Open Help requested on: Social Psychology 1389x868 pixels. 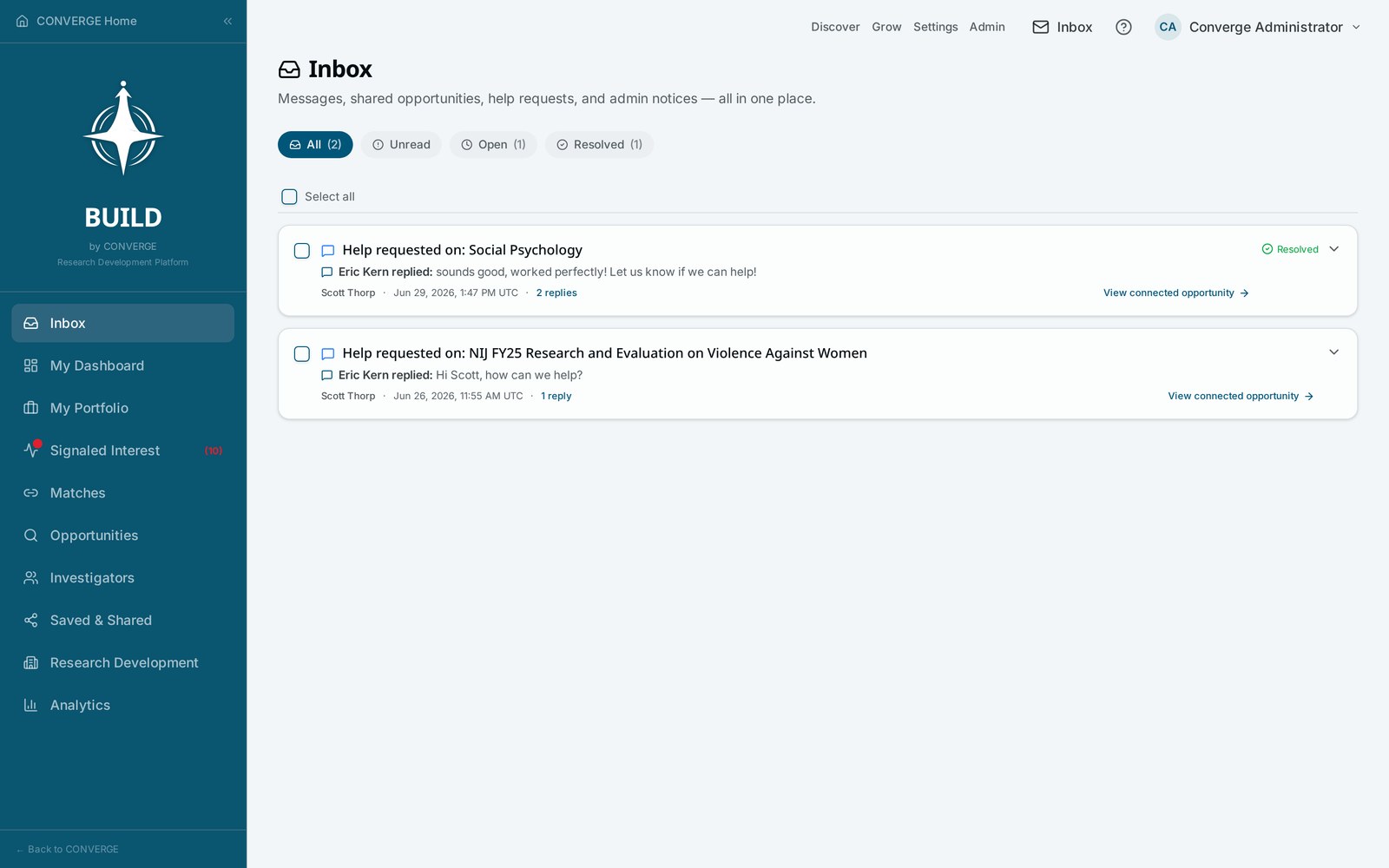coord(462,250)
